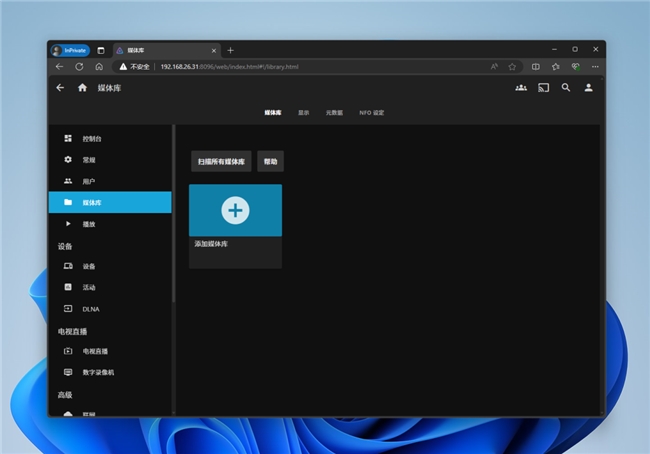
Task: Switch to the 元数据 tab
Action: pos(334,112)
